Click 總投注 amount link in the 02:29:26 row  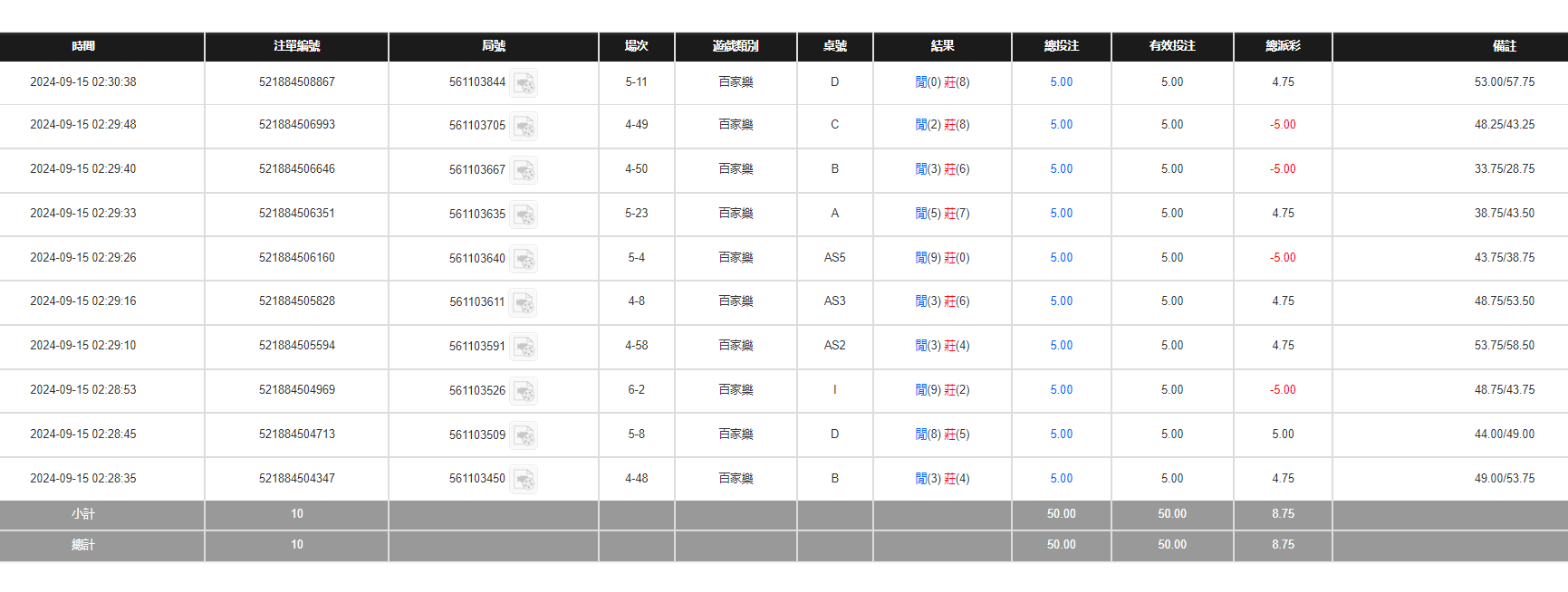tap(1061, 258)
